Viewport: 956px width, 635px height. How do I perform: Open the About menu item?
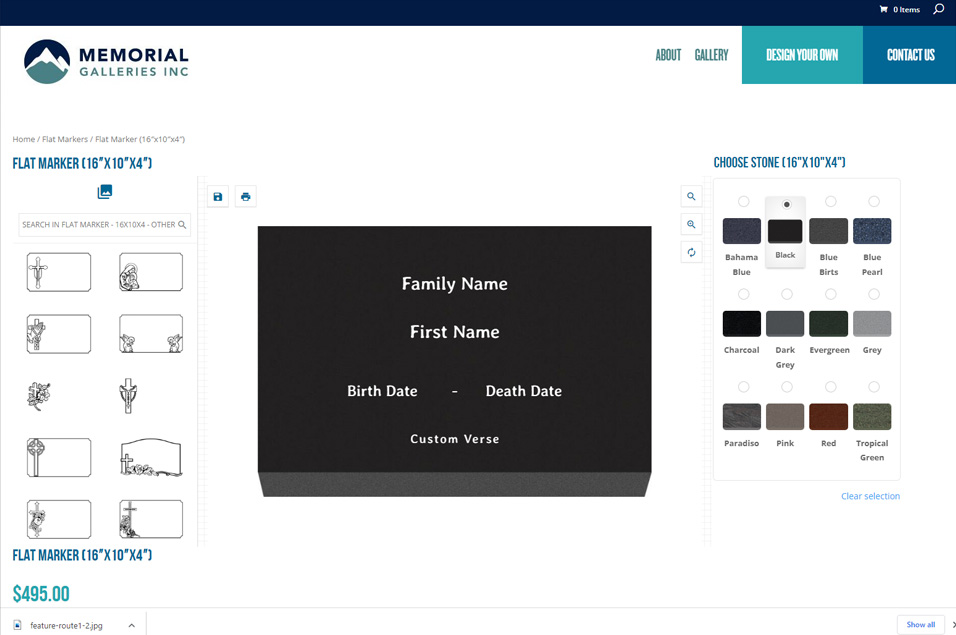[668, 56]
